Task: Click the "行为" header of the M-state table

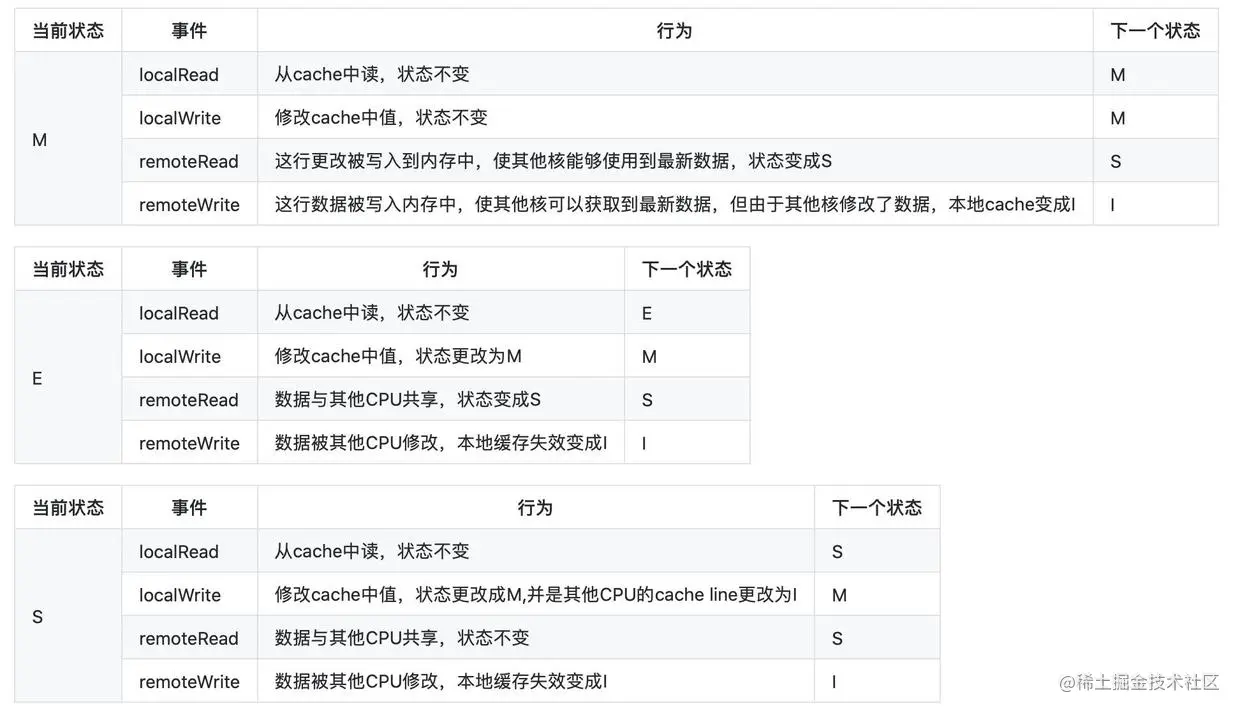Action: (675, 31)
